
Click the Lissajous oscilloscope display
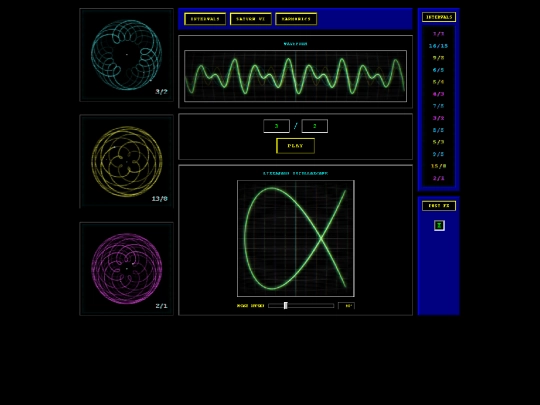pos(295,238)
